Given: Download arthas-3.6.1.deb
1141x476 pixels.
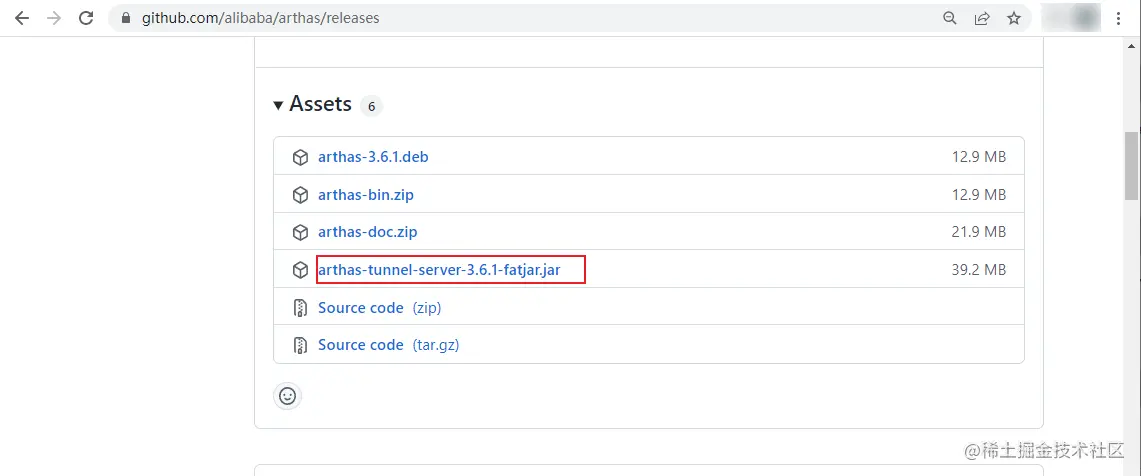Looking at the screenshot, I should coord(373,157).
